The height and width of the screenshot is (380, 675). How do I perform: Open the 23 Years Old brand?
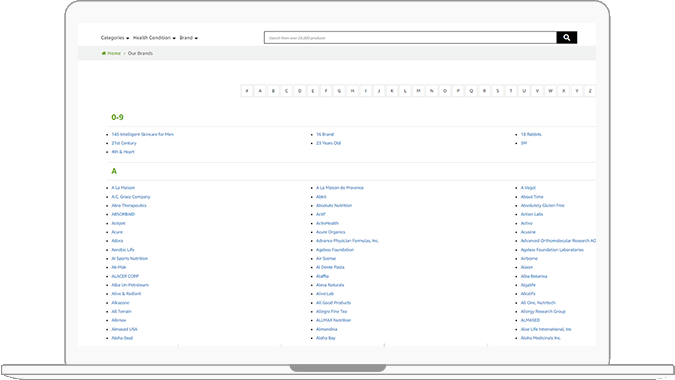click(x=328, y=143)
